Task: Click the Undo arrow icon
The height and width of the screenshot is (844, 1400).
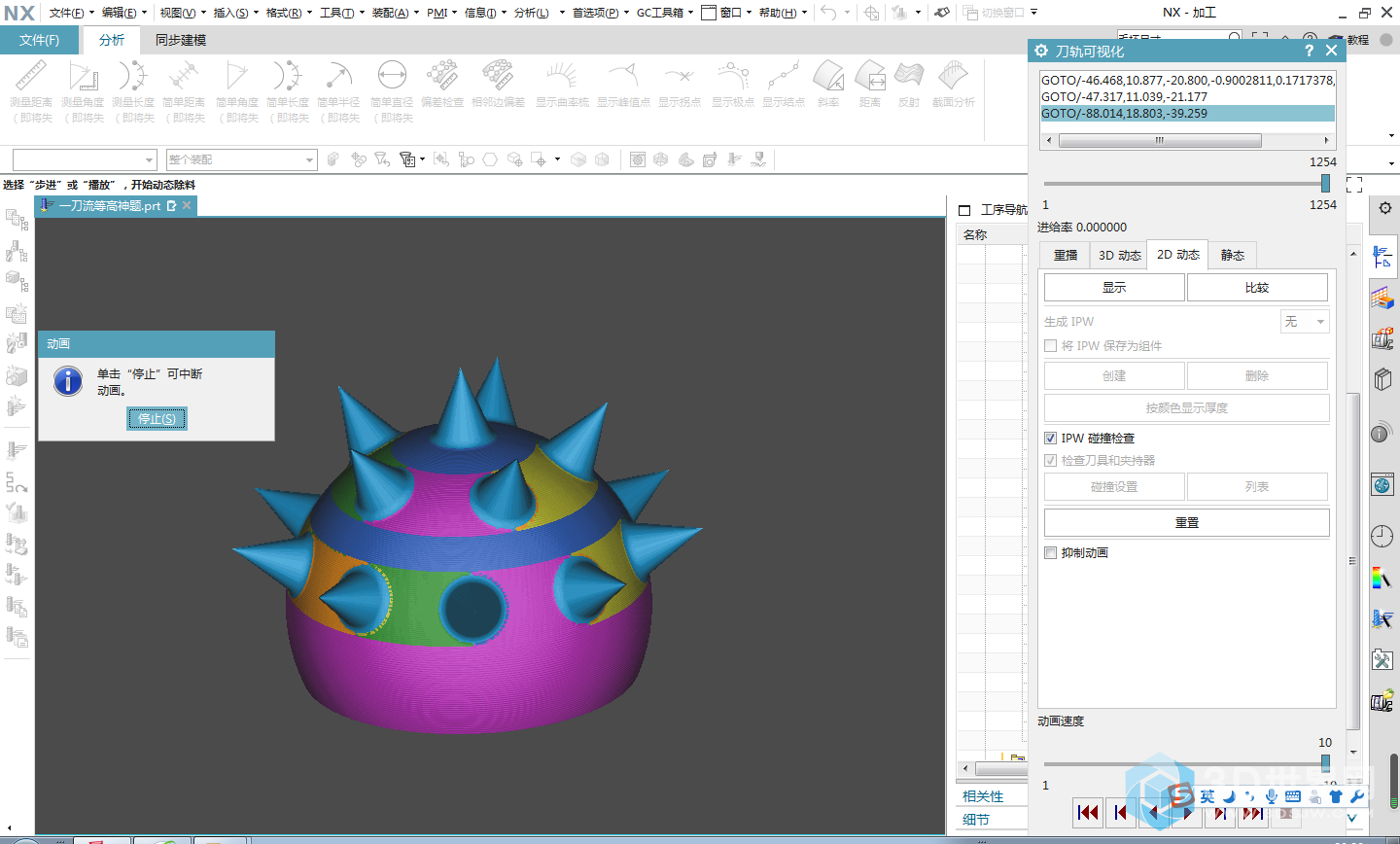Action: [x=828, y=13]
